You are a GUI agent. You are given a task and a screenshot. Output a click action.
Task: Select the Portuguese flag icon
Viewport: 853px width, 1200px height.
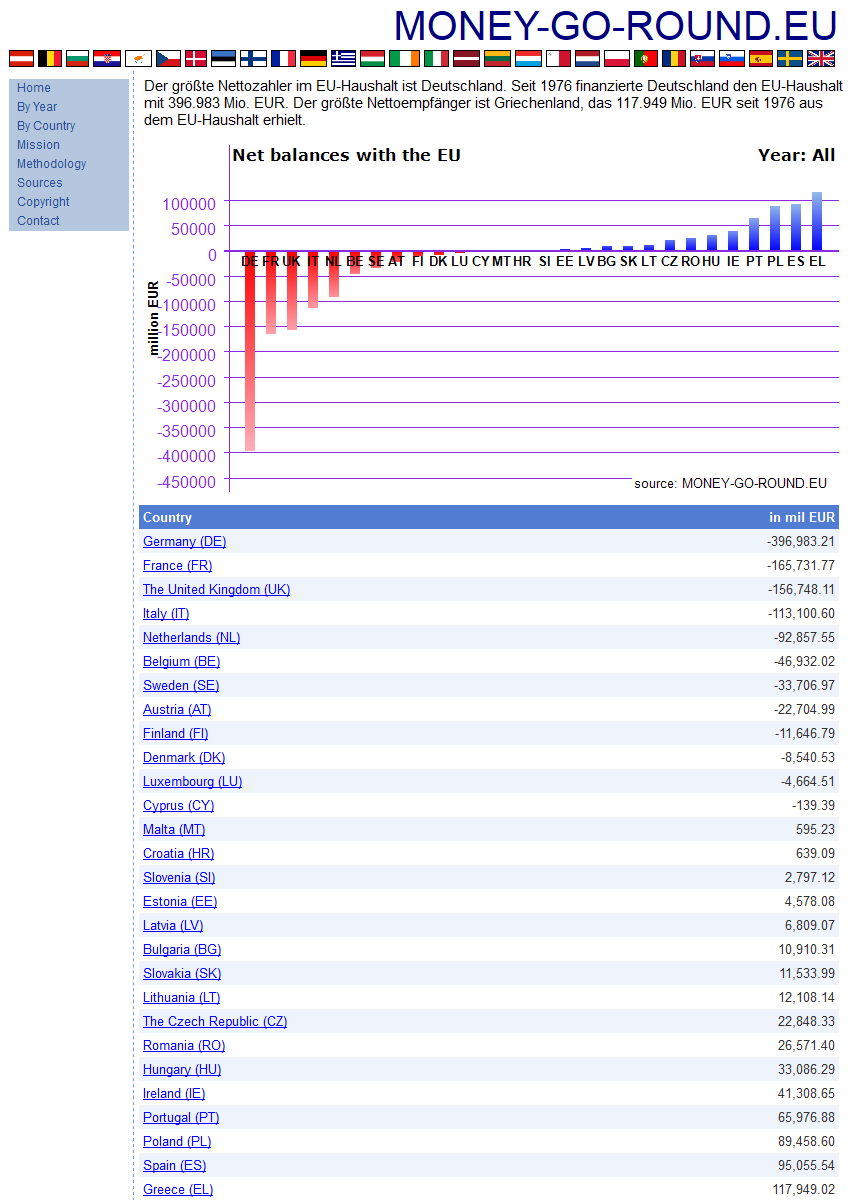click(x=645, y=59)
